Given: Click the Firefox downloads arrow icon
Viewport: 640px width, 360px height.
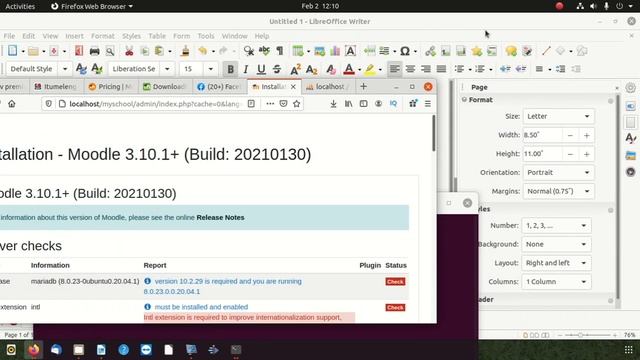Looking at the screenshot, I should (333, 104).
